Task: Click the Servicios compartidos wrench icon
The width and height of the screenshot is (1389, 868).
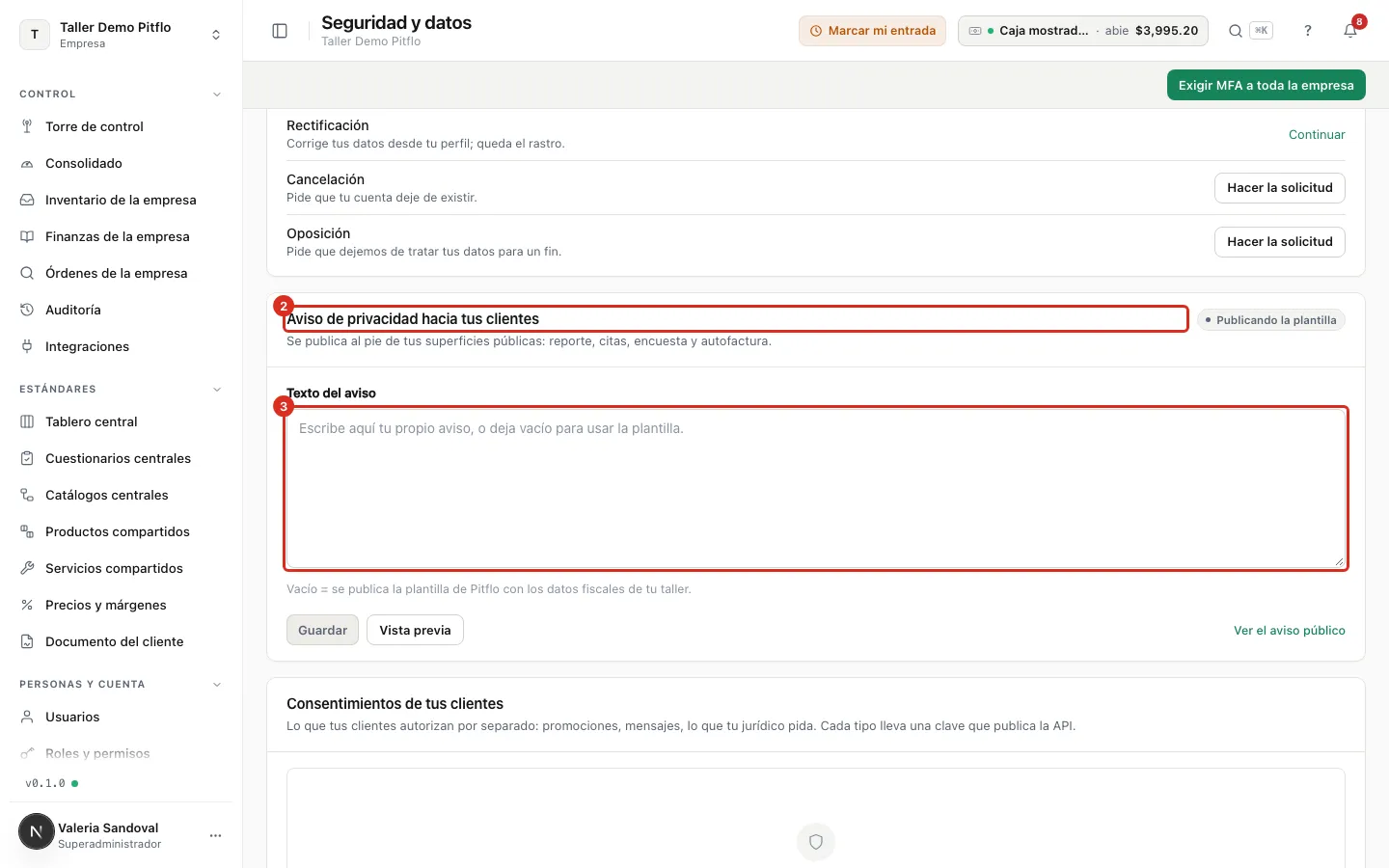Action: 27,568
